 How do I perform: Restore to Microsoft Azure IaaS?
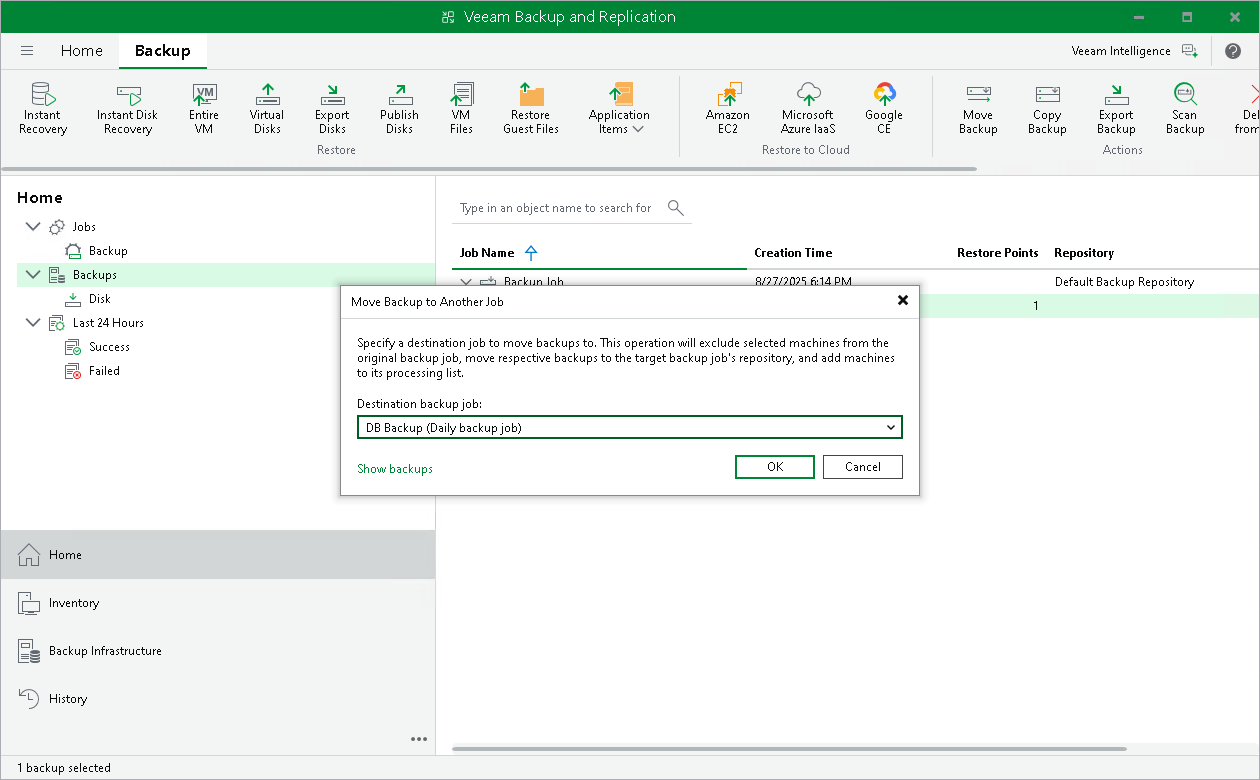pos(808,108)
